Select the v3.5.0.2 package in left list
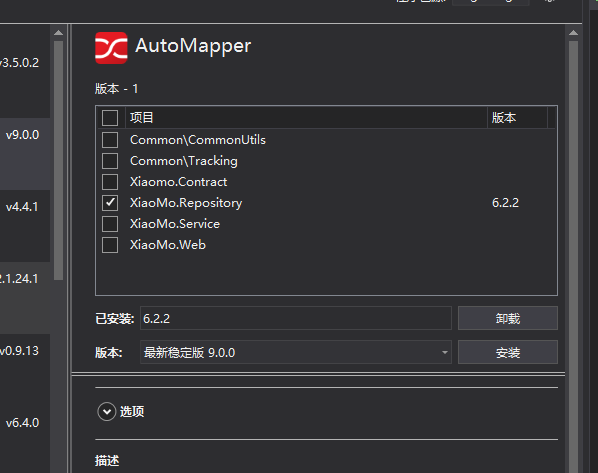 [x=25, y=71]
